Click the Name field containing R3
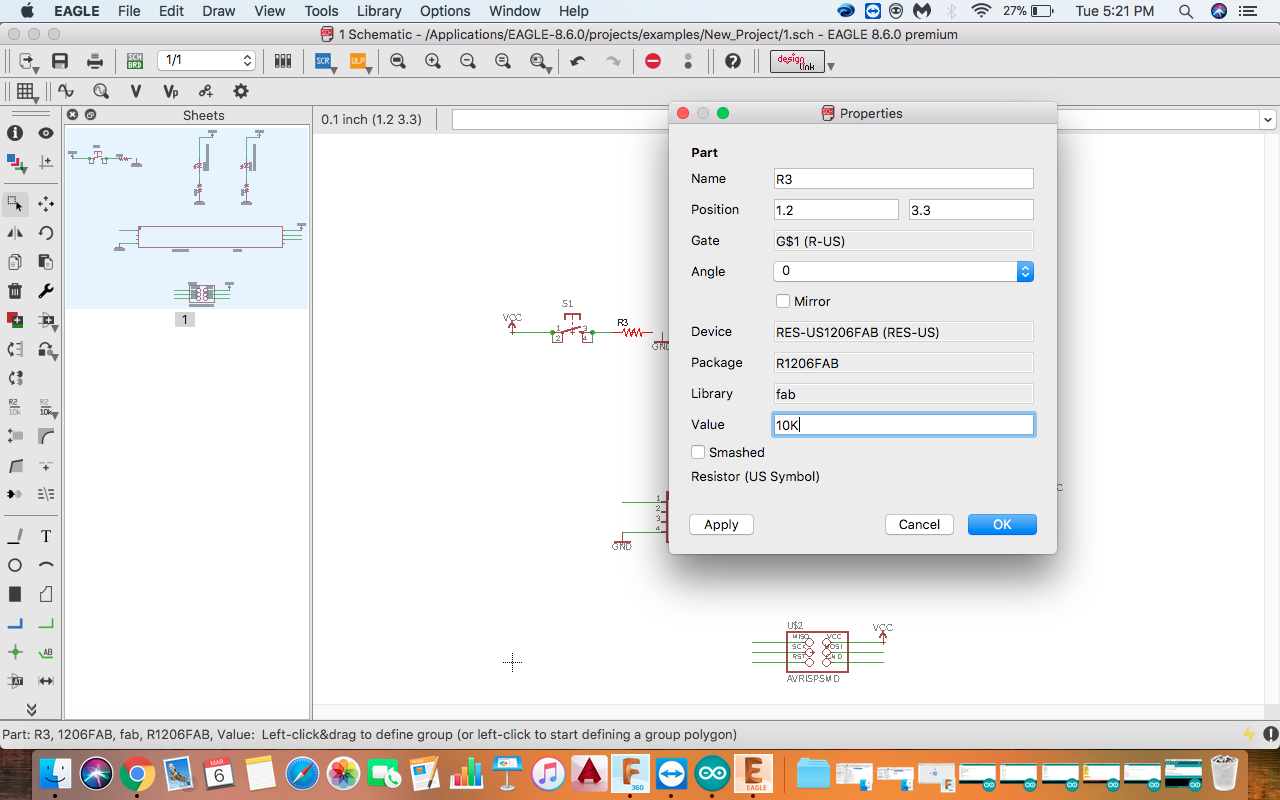Image resolution: width=1280 pixels, height=800 pixels. click(904, 179)
